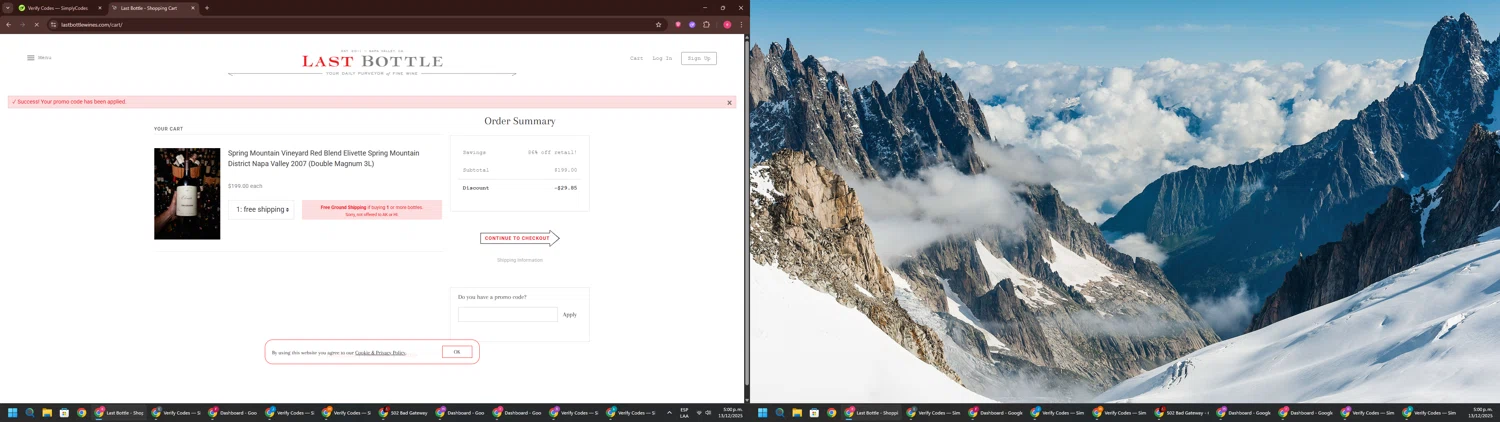This screenshot has width=1500, height=422.
Task: Open Start on the taskbar below the browser
Action: pos(13,412)
